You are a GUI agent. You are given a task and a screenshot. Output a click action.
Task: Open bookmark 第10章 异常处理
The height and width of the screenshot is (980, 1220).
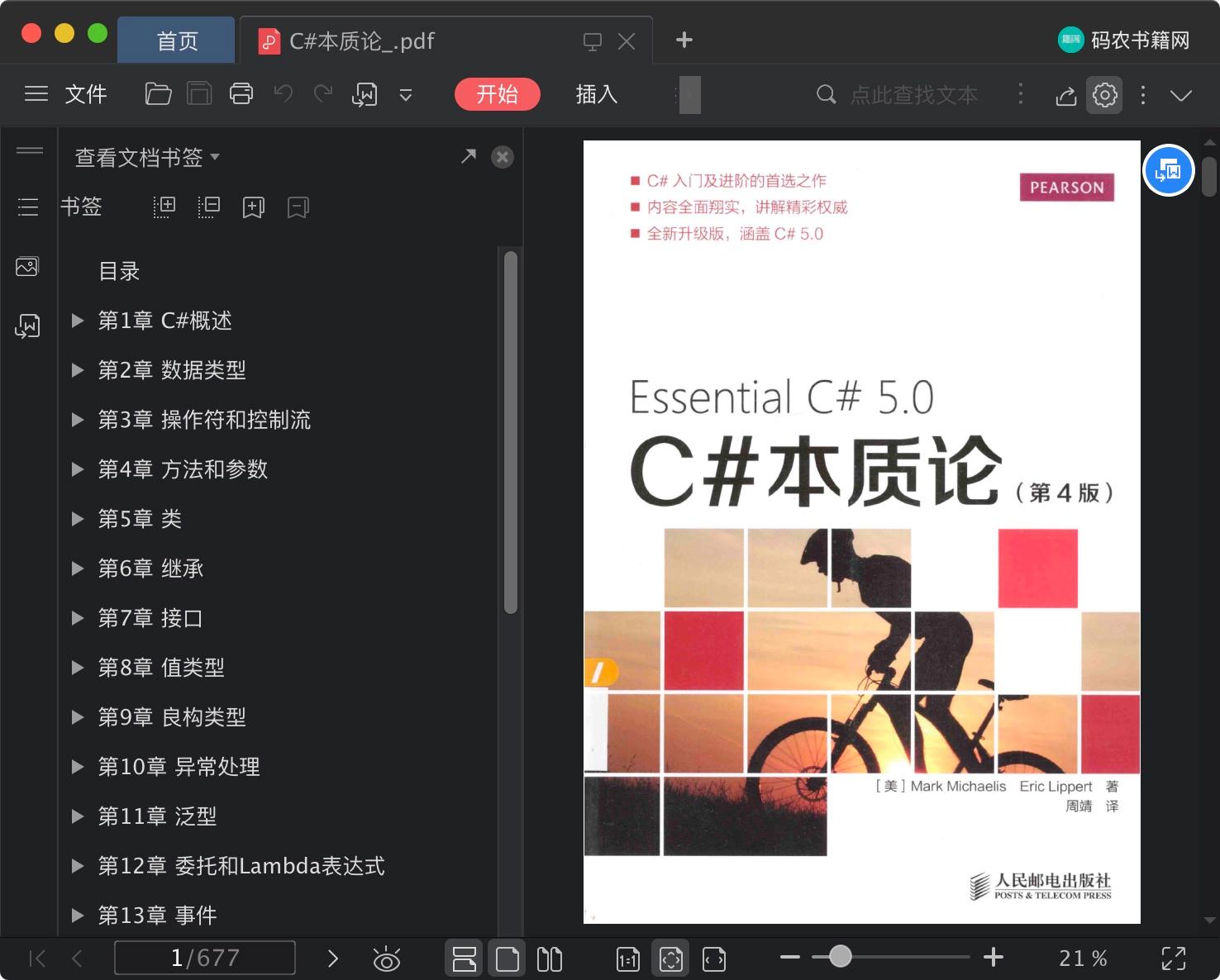pyautogui.click(x=179, y=767)
